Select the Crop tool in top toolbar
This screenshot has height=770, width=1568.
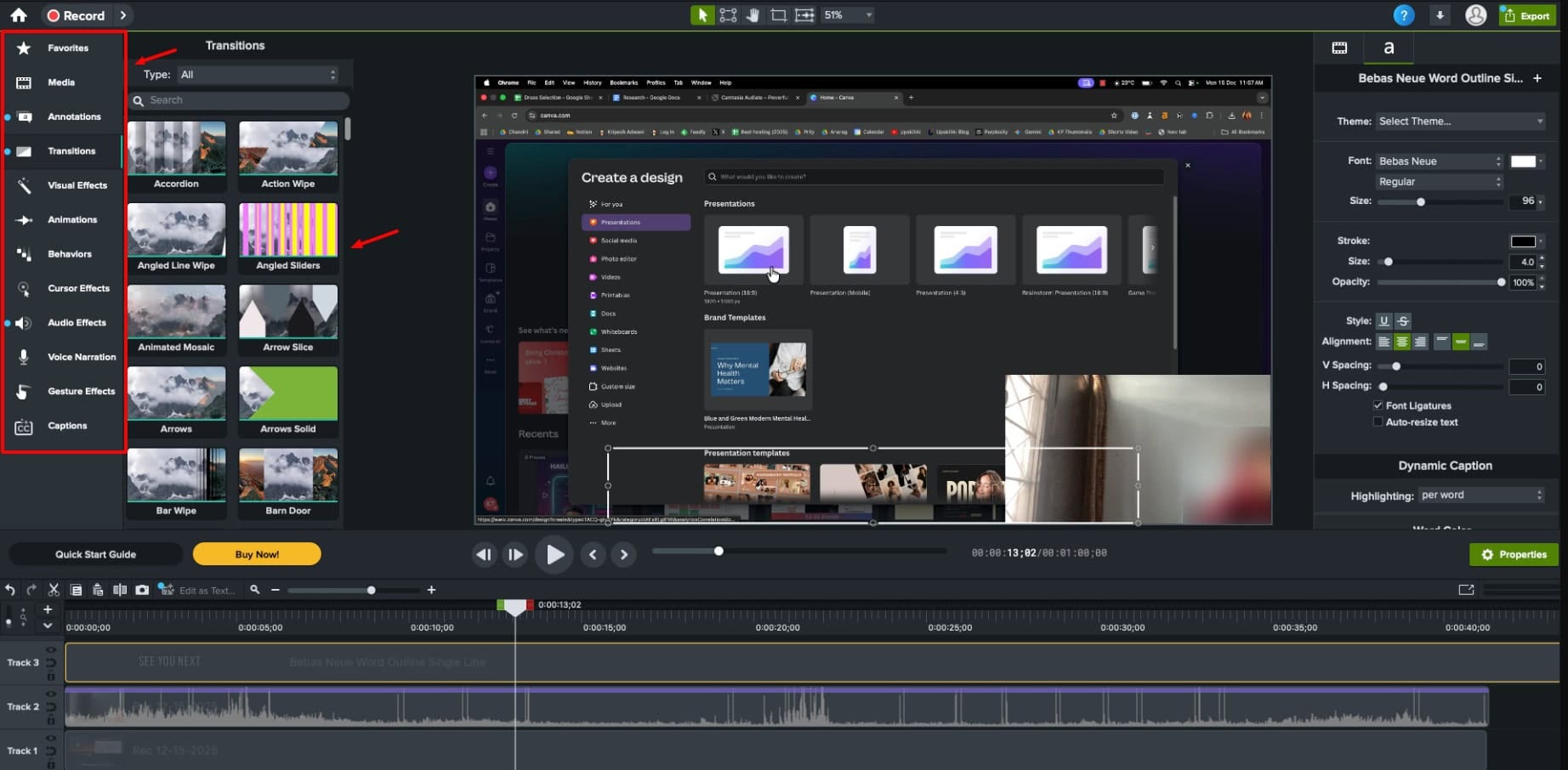pyautogui.click(x=778, y=15)
